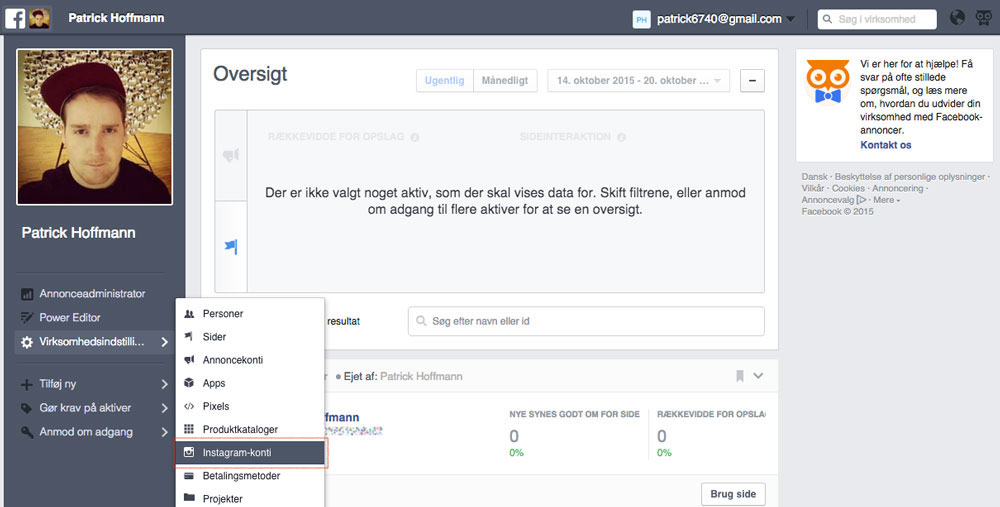Click info icon beside 'Rækkevidde for opslag'
This screenshot has width=1000, height=507.
click(415, 137)
